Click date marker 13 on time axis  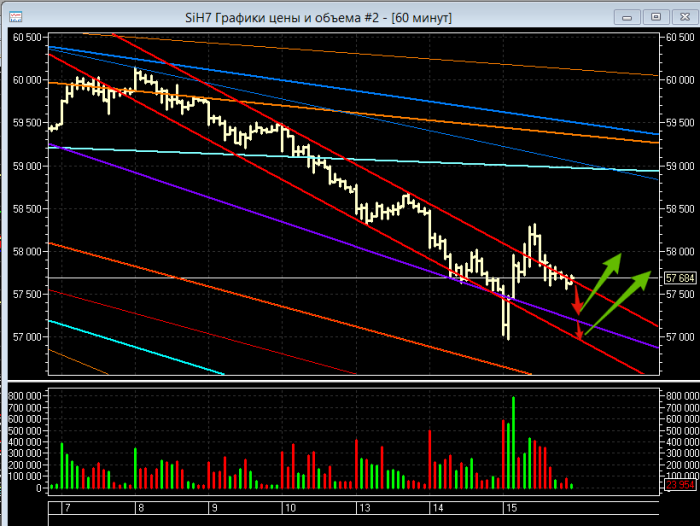point(365,508)
